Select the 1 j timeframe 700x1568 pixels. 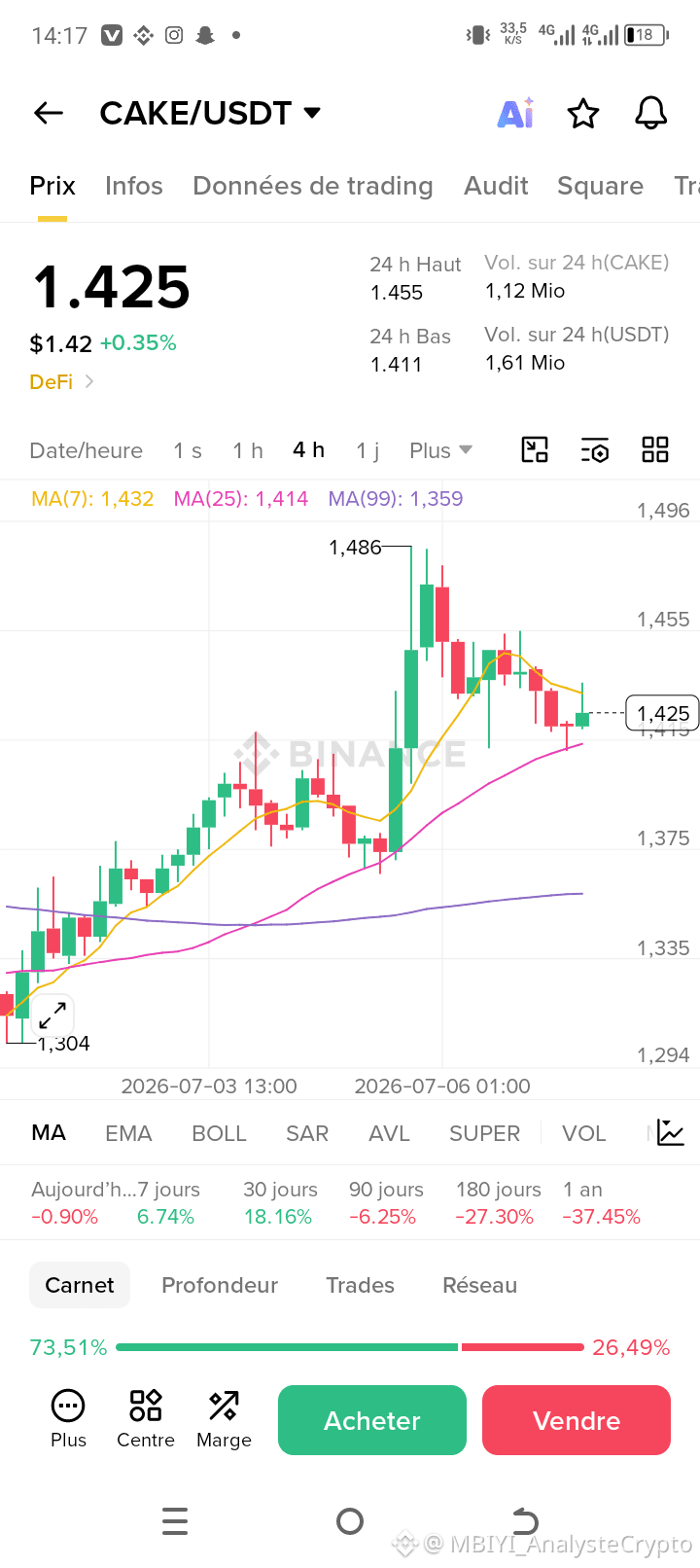[367, 450]
